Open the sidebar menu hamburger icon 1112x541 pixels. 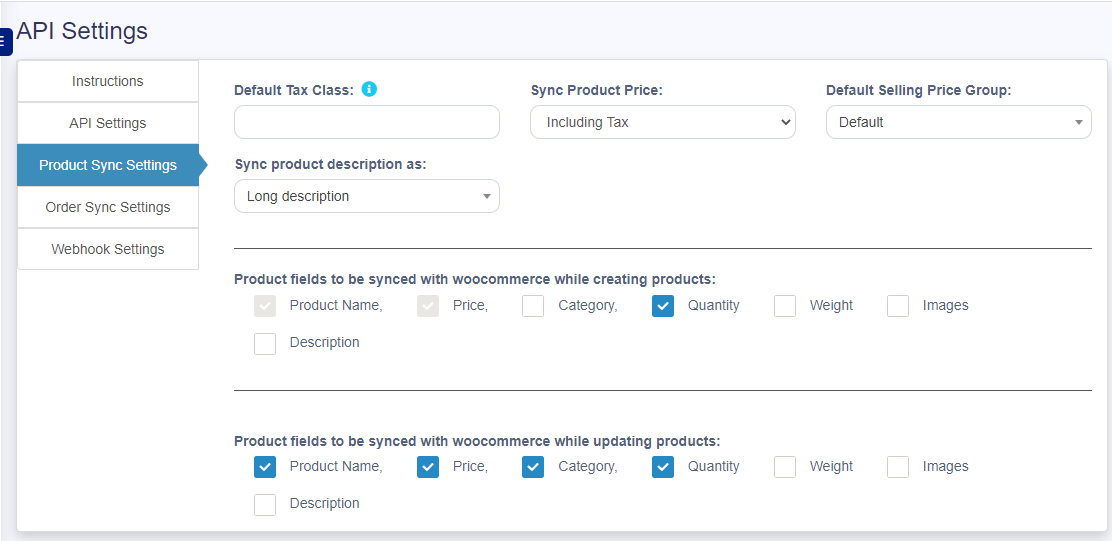(x=5, y=42)
